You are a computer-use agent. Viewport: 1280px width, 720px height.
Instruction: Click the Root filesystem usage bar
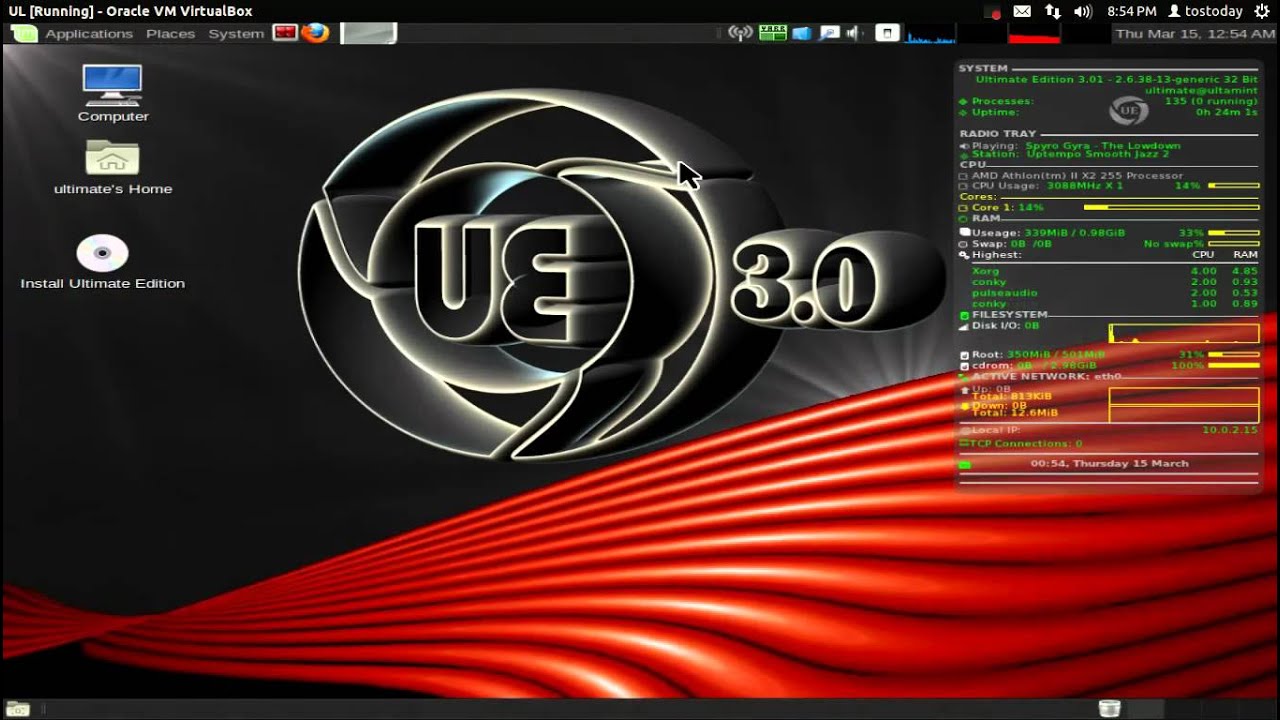(x=1234, y=354)
